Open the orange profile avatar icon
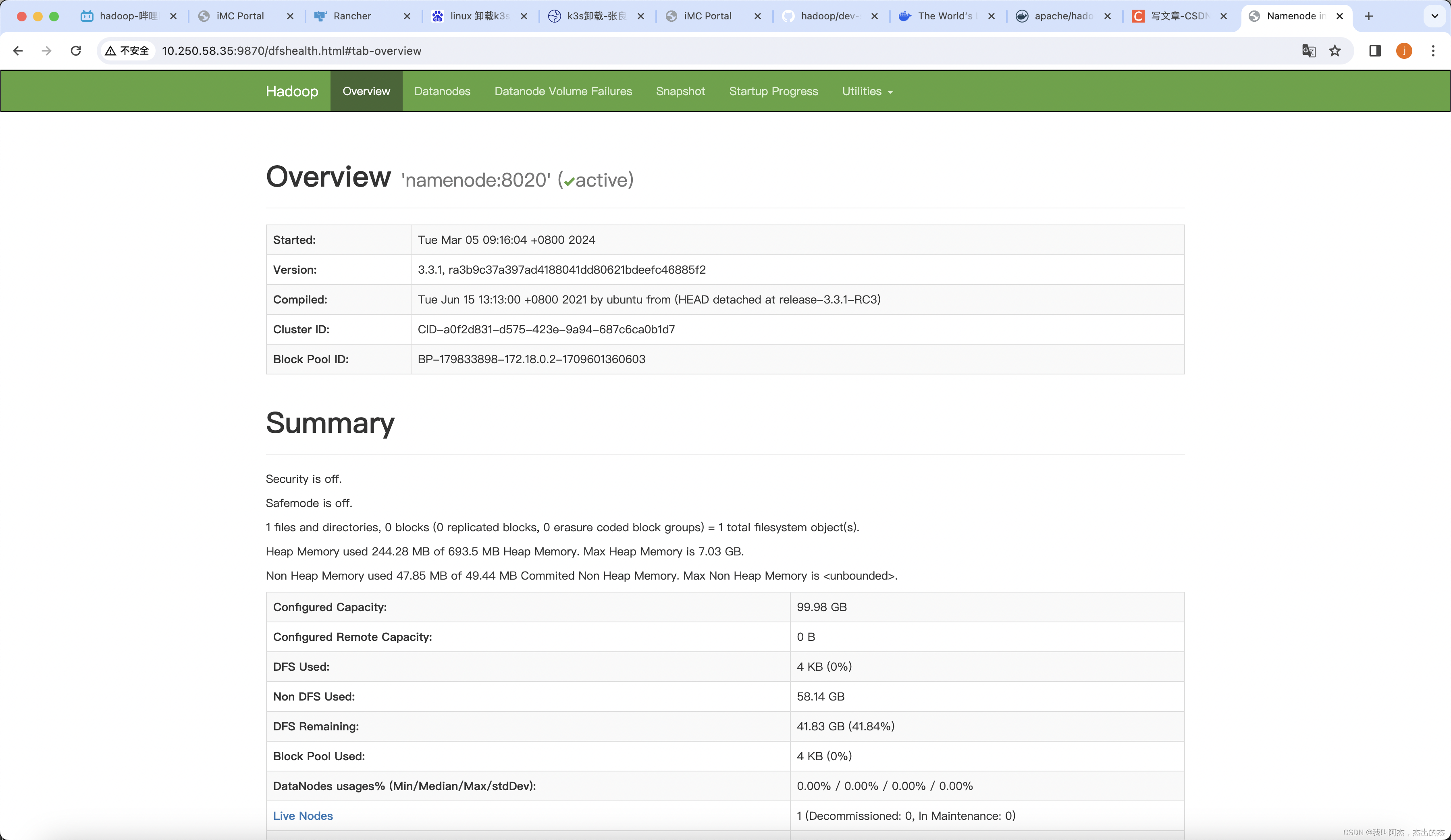Image resolution: width=1451 pixels, height=840 pixels. [x=1404, y=51]
